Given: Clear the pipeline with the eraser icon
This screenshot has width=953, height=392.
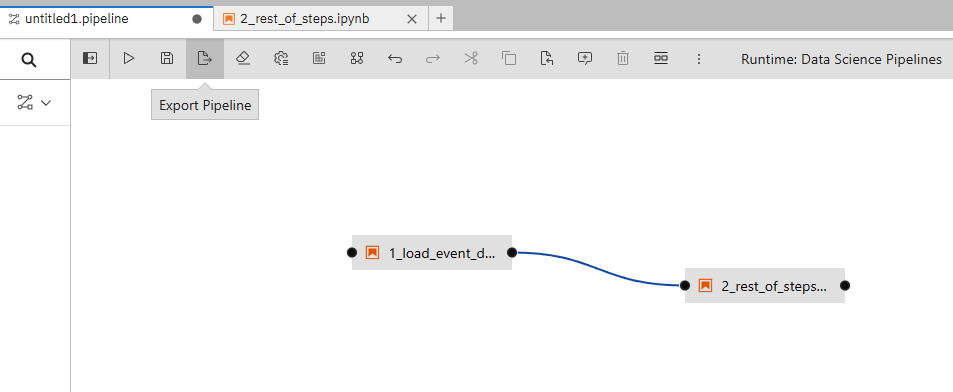Looking at the screenshot, I should [x=243, y=58].
